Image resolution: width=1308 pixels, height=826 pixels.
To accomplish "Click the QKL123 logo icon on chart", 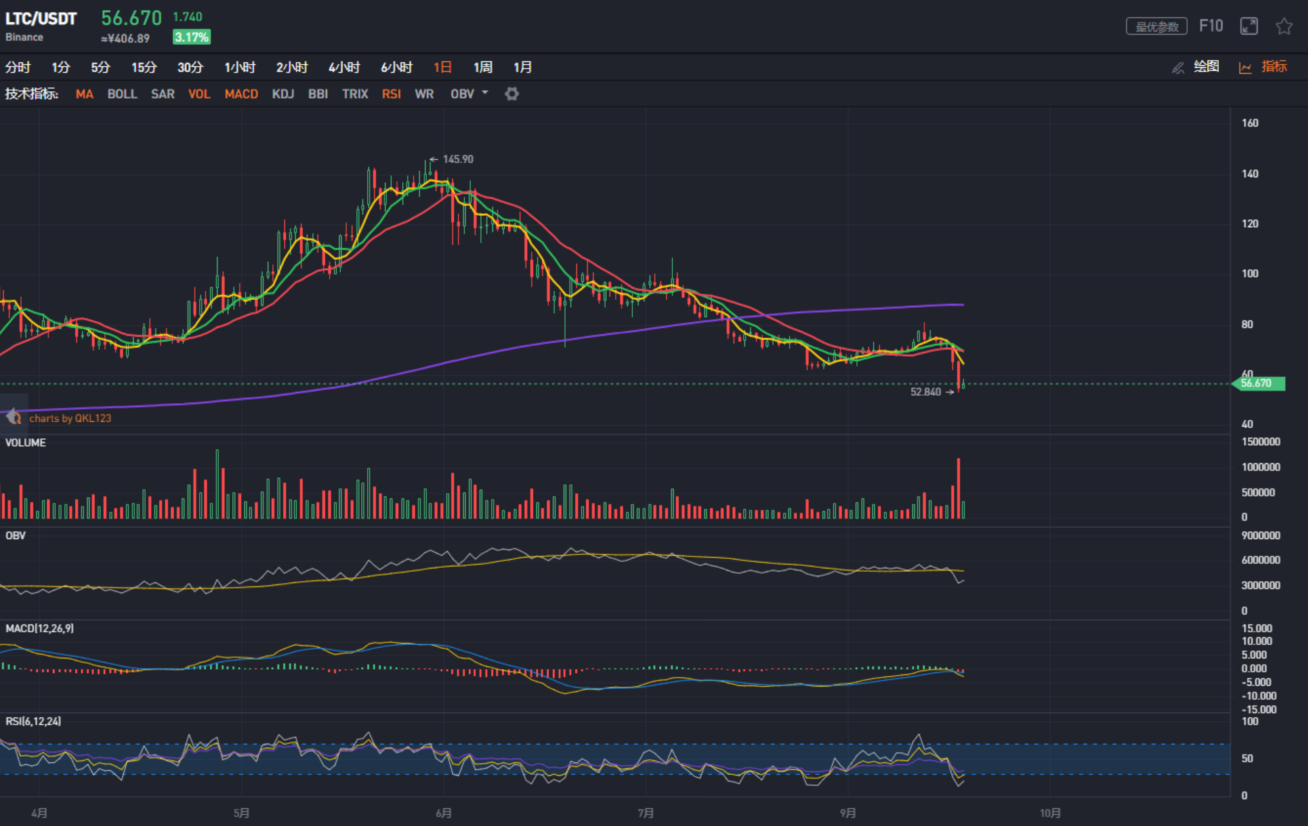I will click(x=14, y=418).
